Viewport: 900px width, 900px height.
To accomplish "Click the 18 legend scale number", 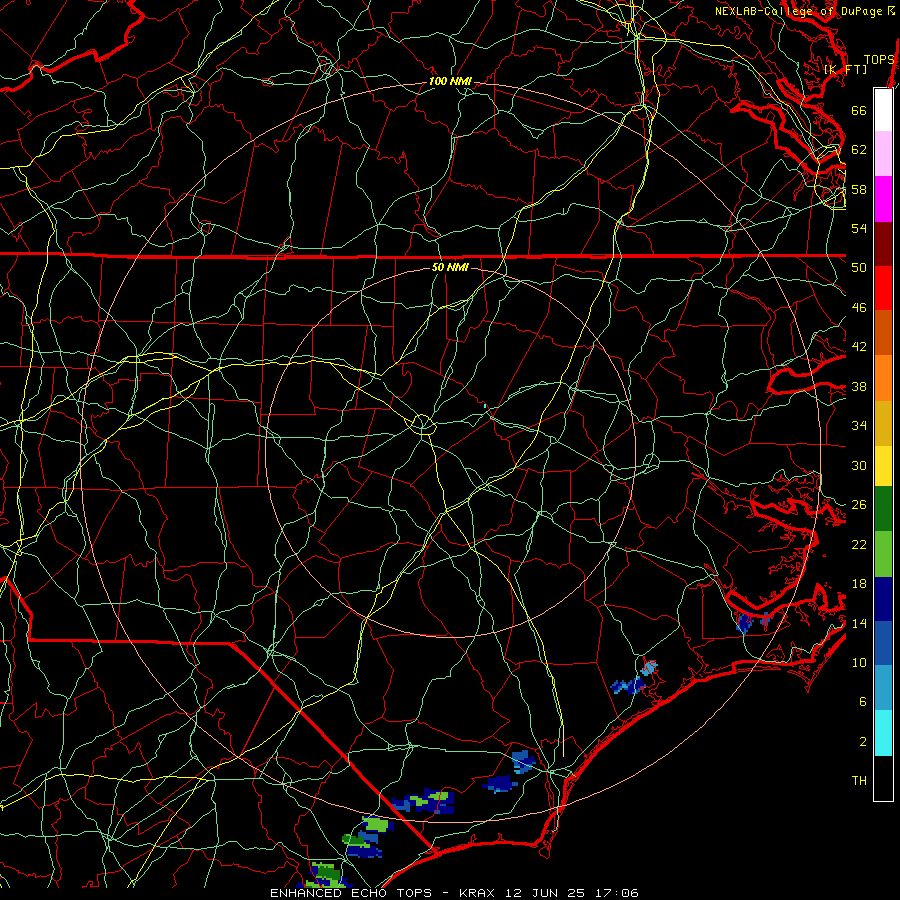I will (859, 584).
